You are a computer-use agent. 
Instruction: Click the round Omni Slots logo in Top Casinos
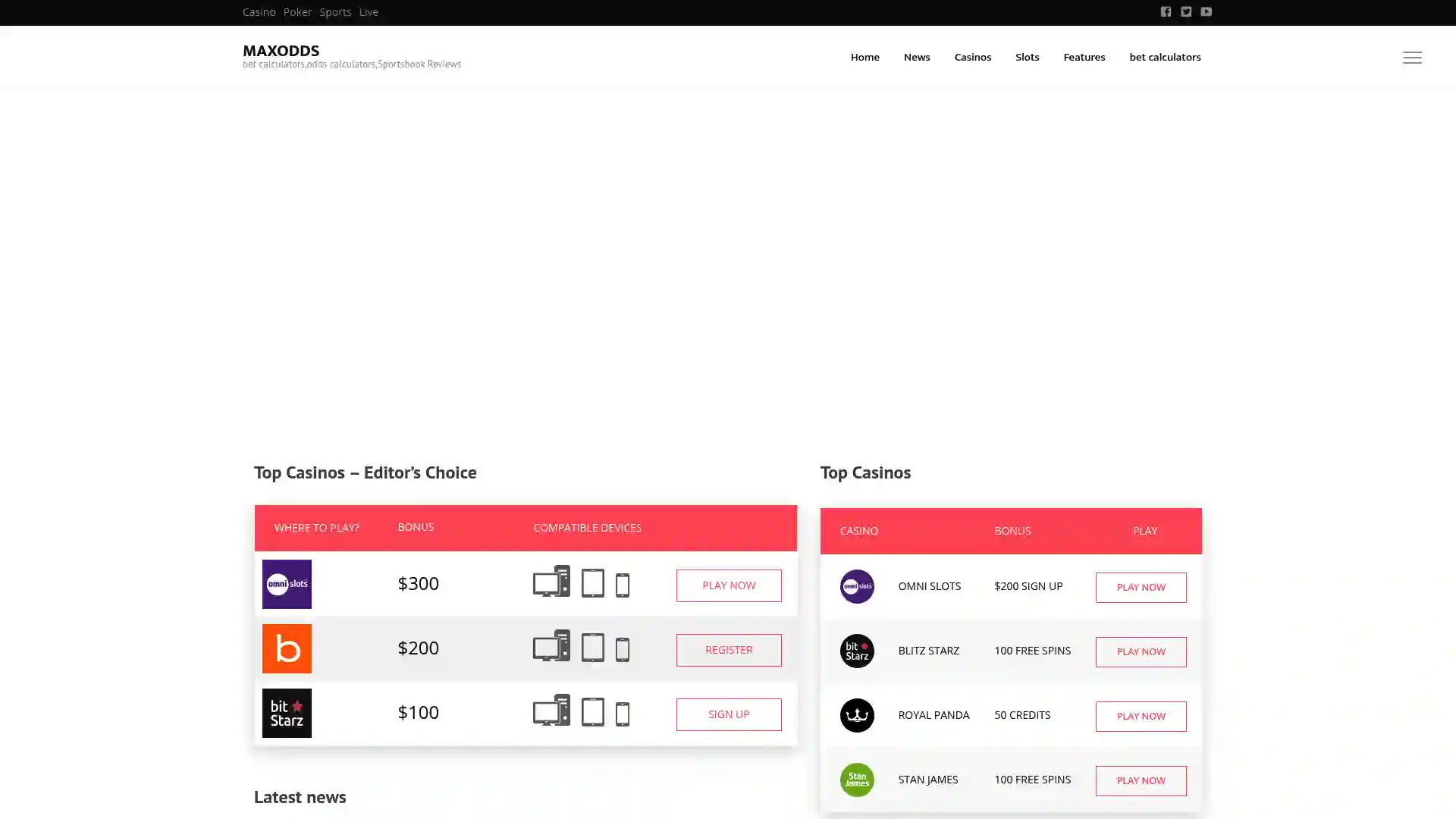(857, 586)
